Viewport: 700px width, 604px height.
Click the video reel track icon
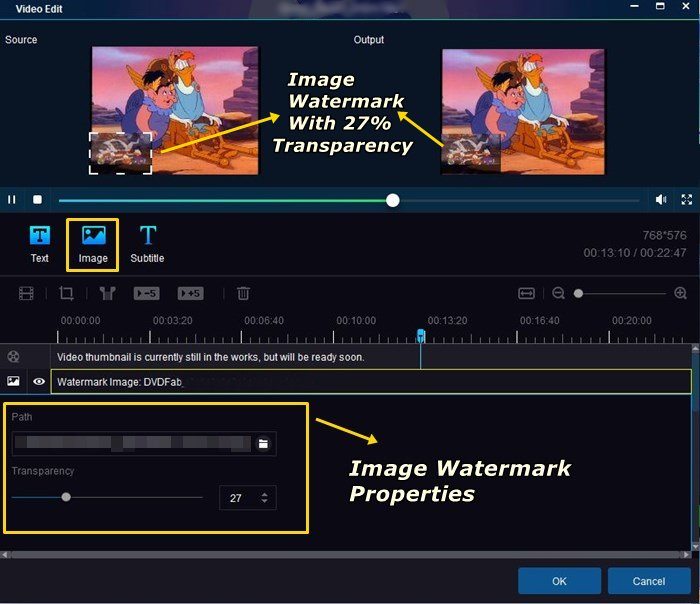pyautogui.click(x=13, y=356)
